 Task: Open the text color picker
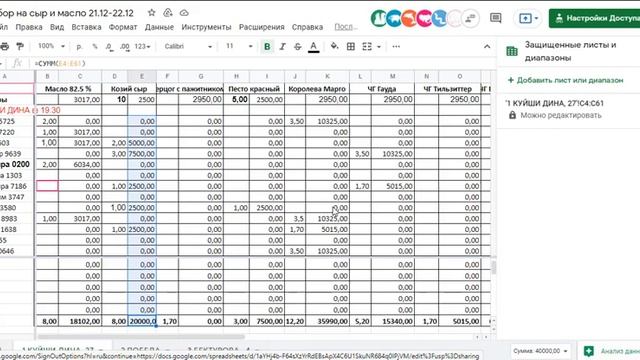tap(313, 47)
